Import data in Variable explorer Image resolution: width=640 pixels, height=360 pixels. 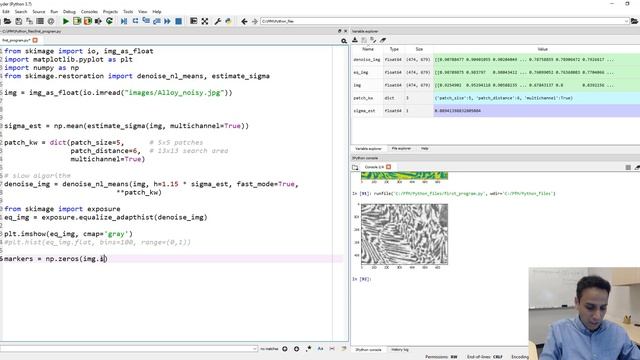[355, 40]
